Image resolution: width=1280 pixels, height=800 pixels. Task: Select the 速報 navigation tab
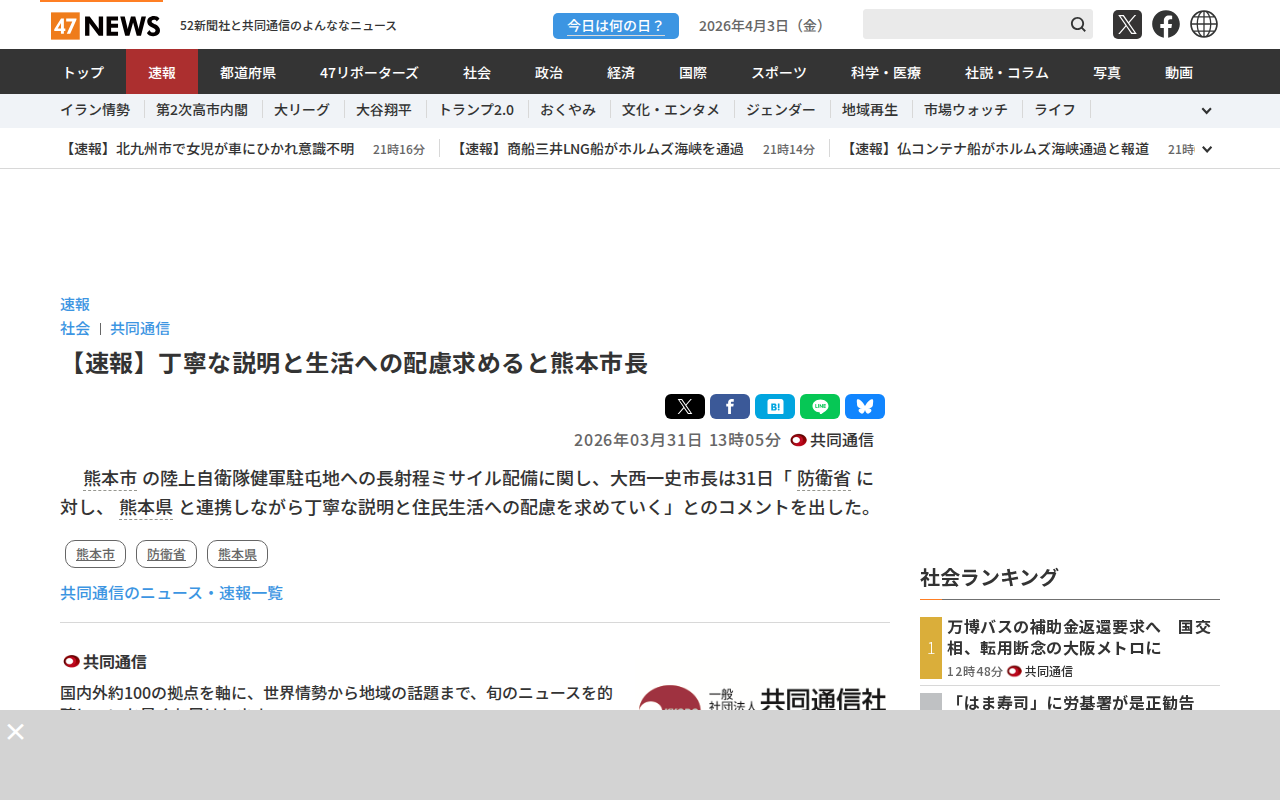(162, 72)
